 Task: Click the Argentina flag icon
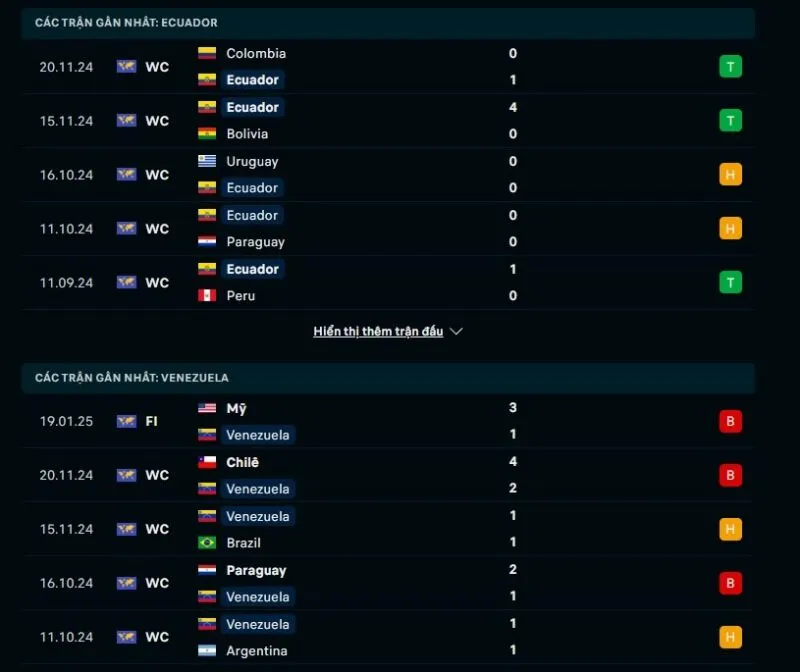[x=207, y=650]
